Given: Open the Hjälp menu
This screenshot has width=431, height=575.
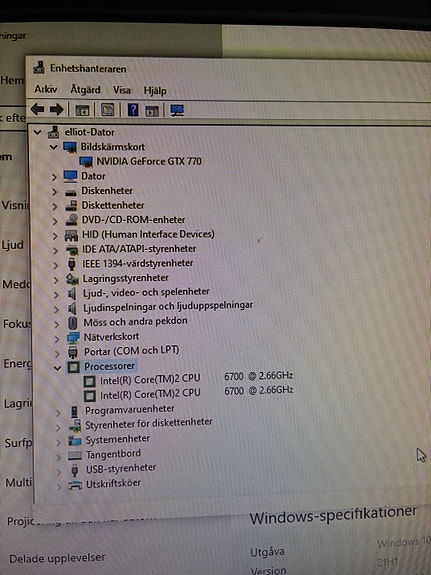Looking at the screenshot, I should pyautogui.click(x=155, y=91).
